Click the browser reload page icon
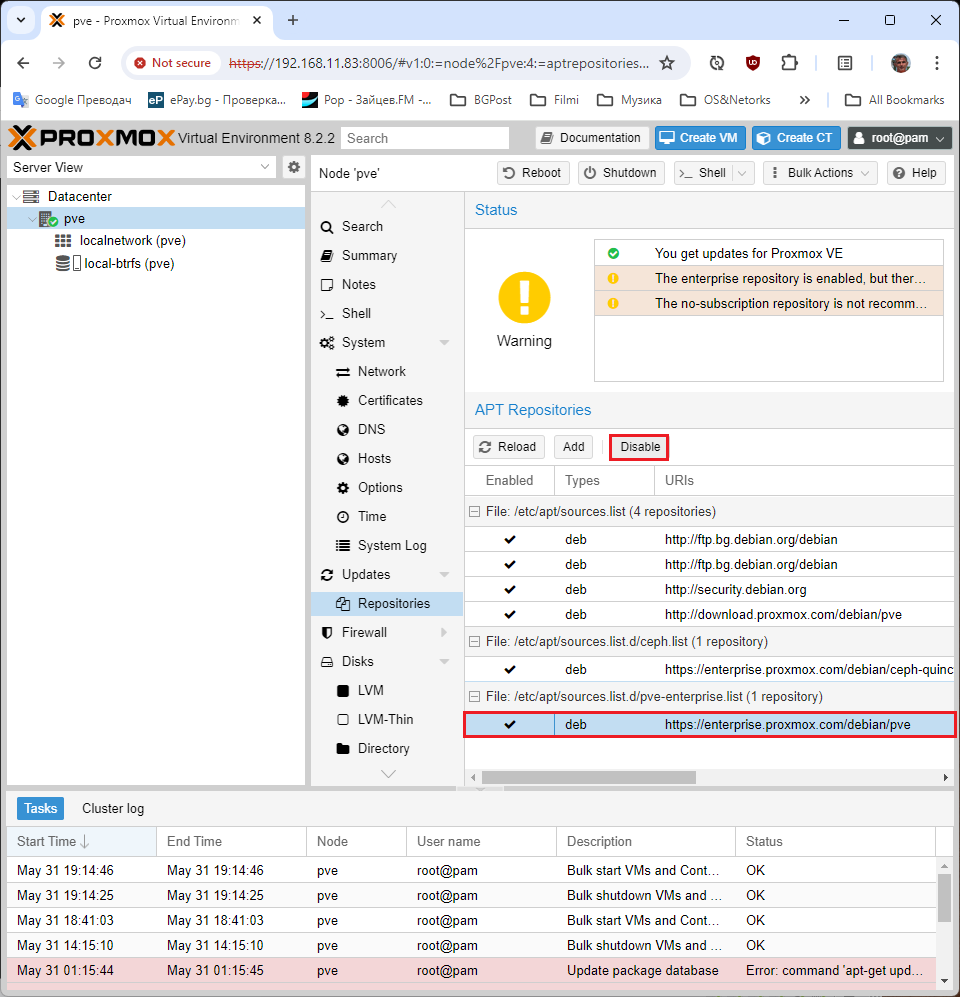The image size is (960, 997). (95, 63)
